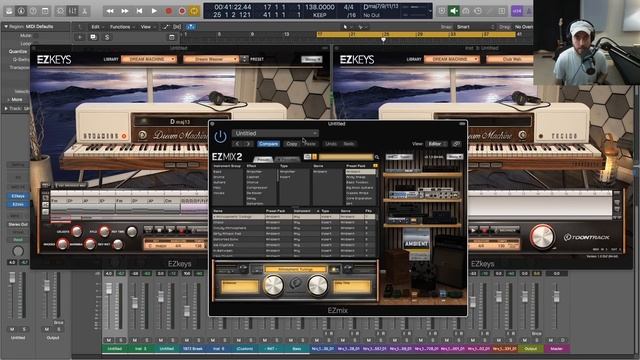Toggle the yellow Cycle button
Image resolution: width=640 pixels, height=360 pixels.
tap(194, 11)
